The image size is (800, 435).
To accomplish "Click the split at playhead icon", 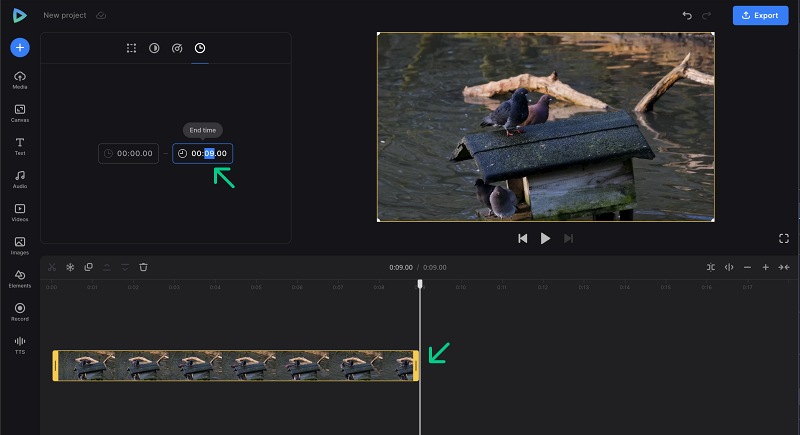I will [729, 267].
